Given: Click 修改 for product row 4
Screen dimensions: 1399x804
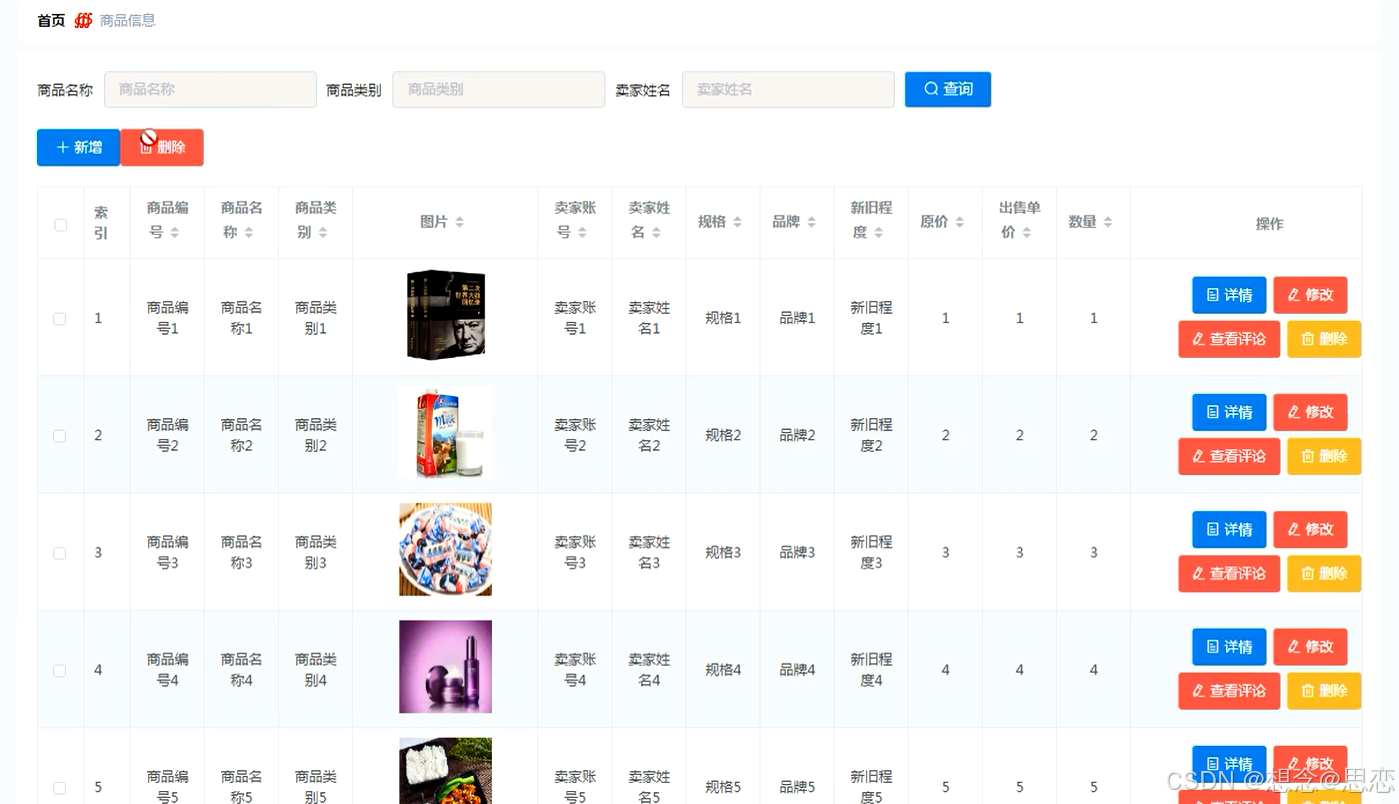Looking at the screenshot, I should pyautogui.click(x=1310, y=647).
